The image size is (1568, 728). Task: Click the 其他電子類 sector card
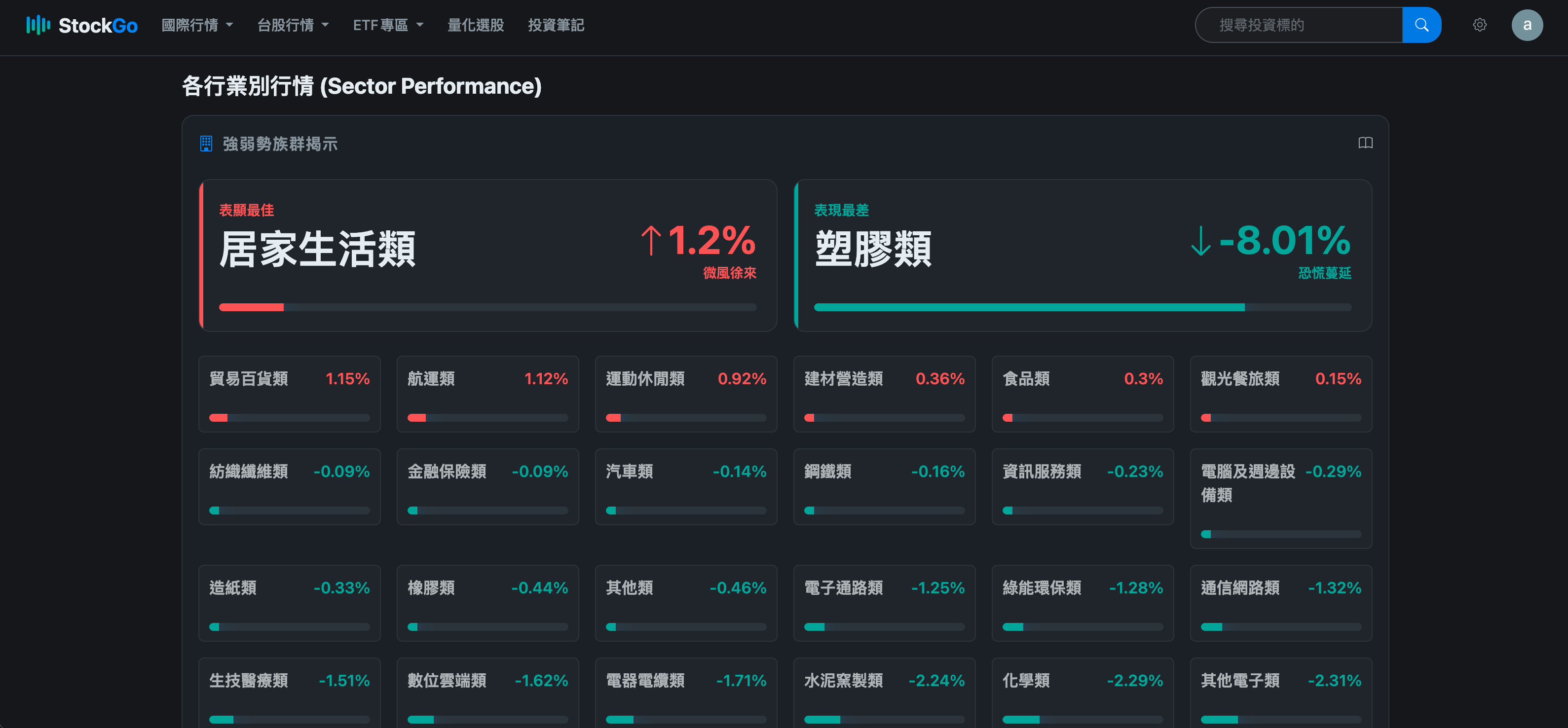click(x=1281, y=692)
